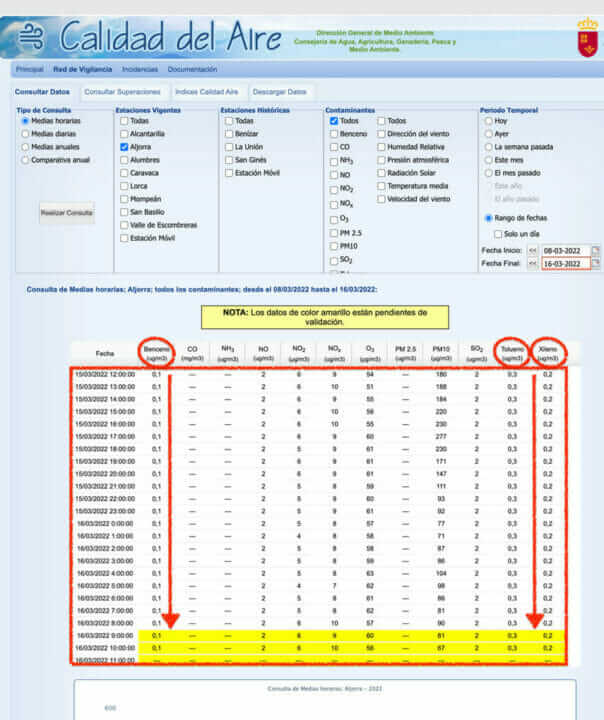The height and width of the screenshot is (720, 604).
Task: Select the Medias horarias radio button
Action: 25,121
